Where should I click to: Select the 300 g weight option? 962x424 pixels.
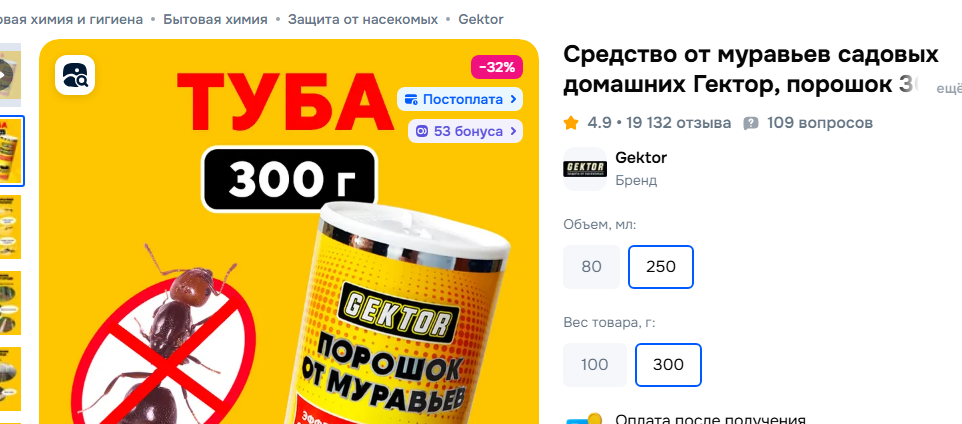point(668,365)
